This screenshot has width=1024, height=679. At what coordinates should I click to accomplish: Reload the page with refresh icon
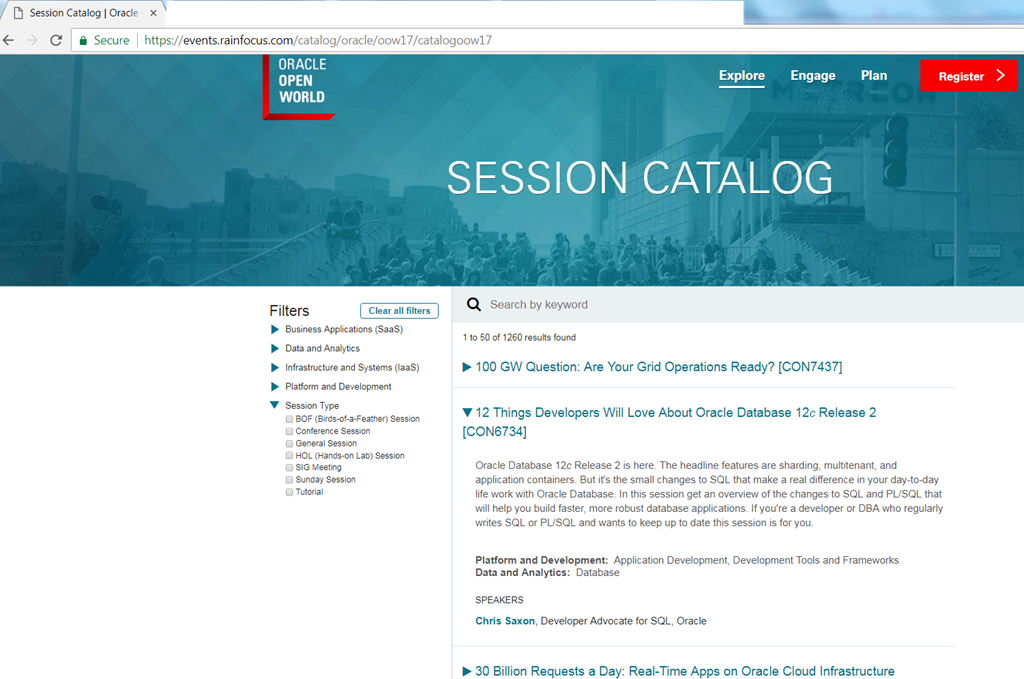click(x=56, y=40)
